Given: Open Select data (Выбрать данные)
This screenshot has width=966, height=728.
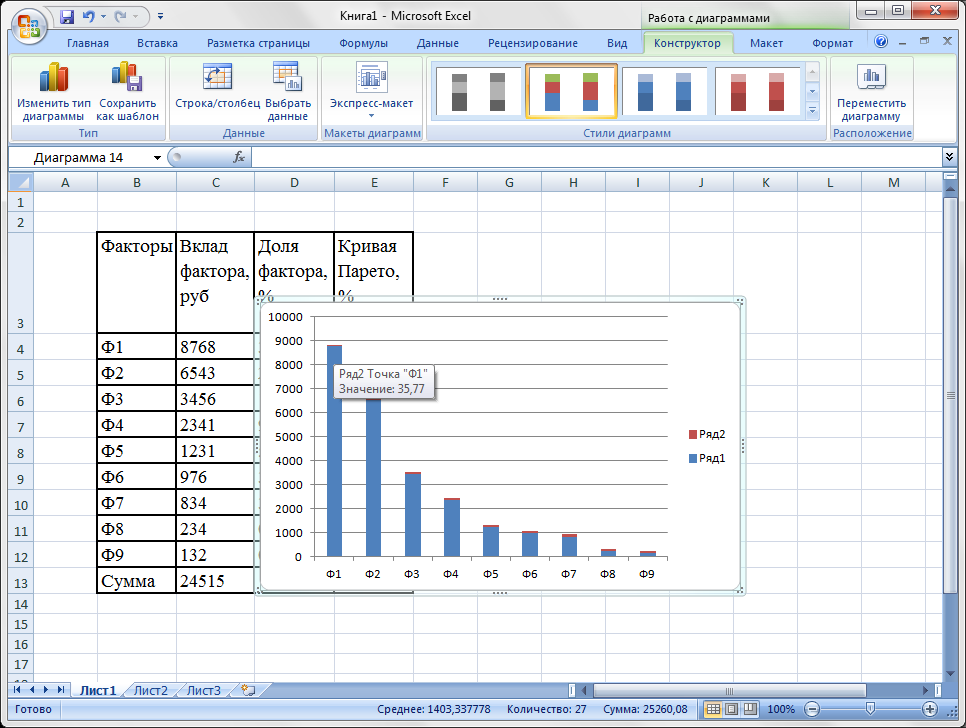Looking at the screenshot, I should (288, 92).
